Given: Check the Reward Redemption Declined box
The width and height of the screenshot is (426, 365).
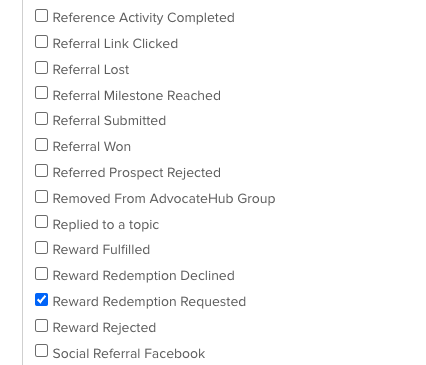Looking at the screenshot, I should (x=41, y=274).
